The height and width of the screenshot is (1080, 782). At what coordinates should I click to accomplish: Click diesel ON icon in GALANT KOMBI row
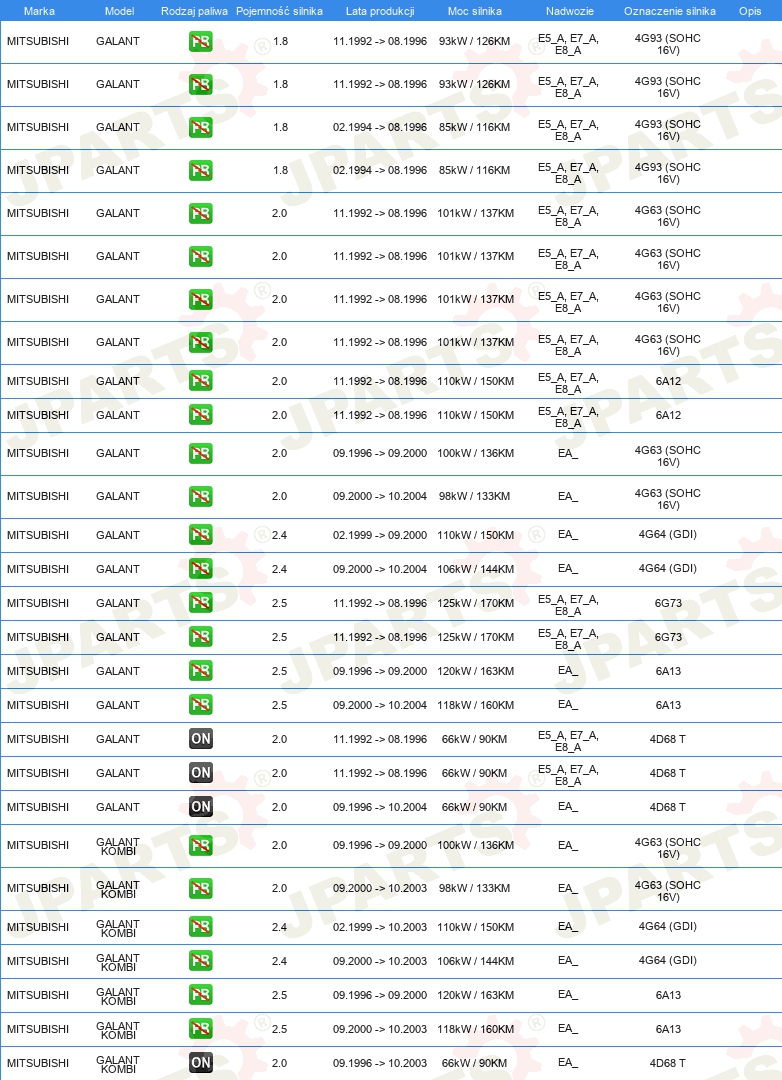point(200,1063)
